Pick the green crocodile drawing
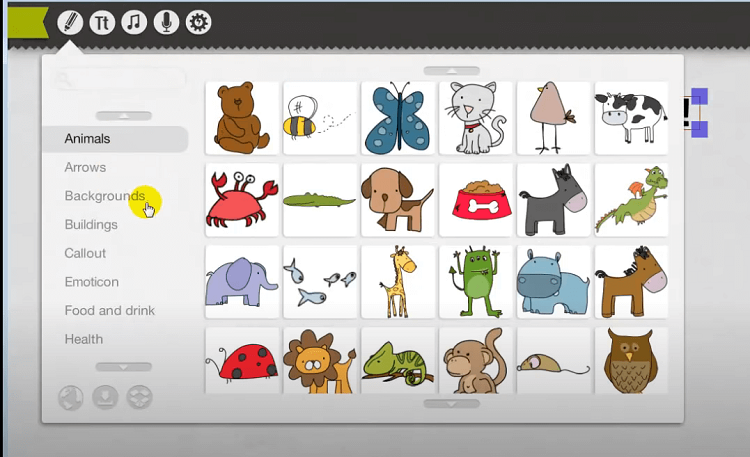 pyautogui.click(x=320, y=200)
